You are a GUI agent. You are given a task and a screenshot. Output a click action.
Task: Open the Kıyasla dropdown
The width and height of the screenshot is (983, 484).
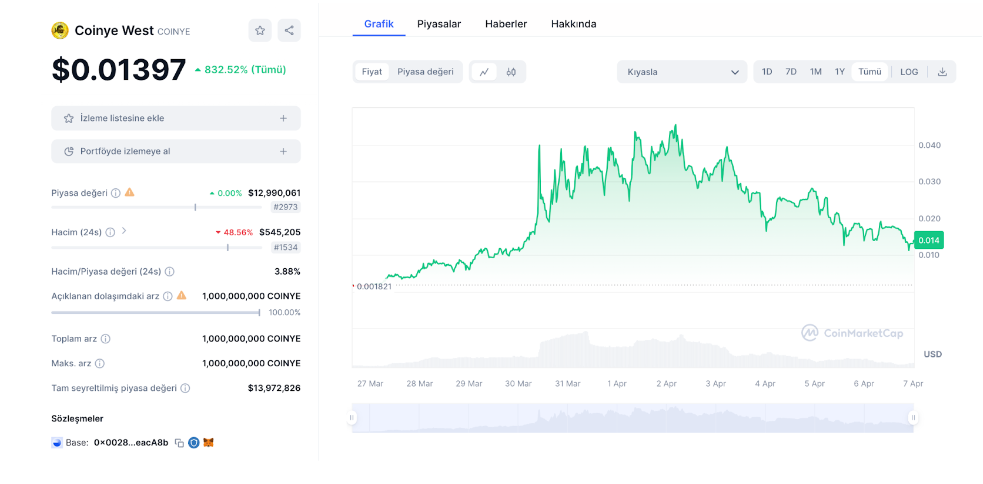point(682,72)
